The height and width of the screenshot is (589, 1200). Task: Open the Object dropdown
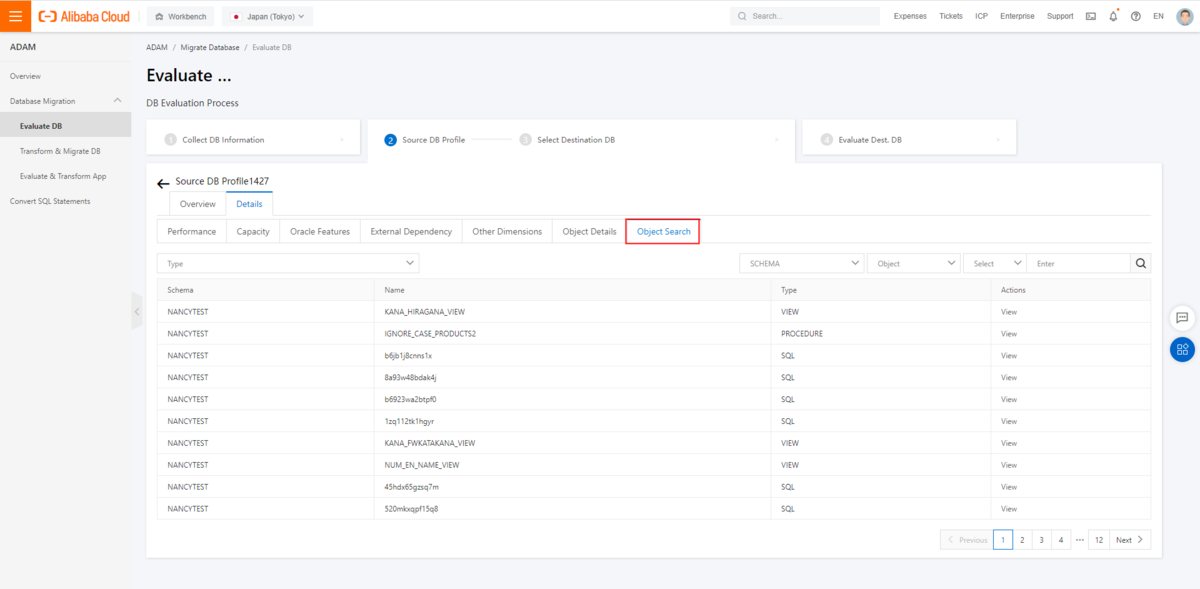(x=914, y=263)
